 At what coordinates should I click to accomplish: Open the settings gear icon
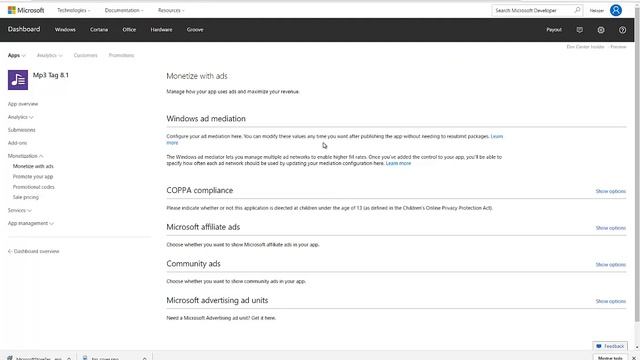(x=601, y=30)
